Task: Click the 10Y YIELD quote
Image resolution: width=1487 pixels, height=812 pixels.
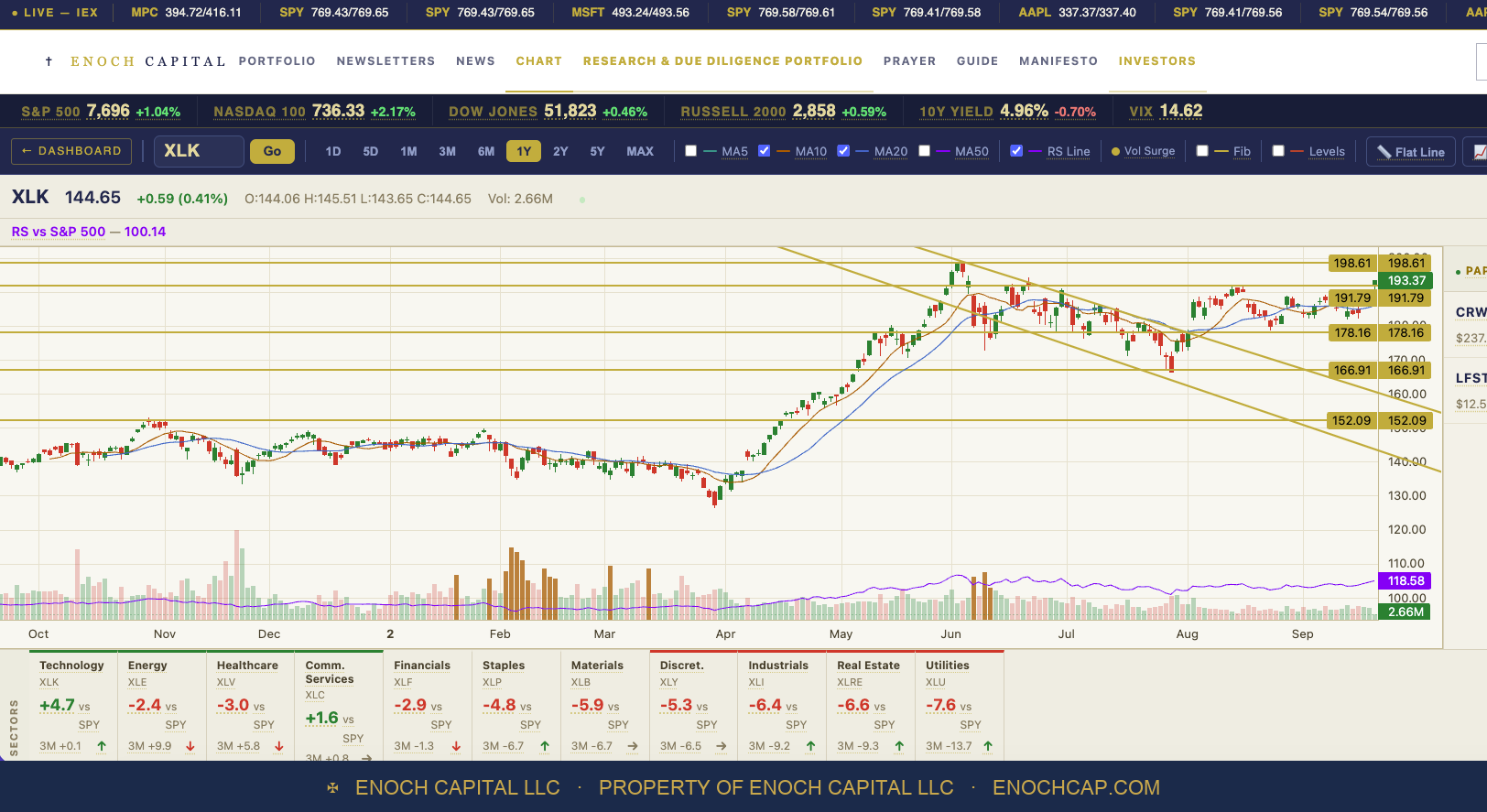Action: [1007, 111]
